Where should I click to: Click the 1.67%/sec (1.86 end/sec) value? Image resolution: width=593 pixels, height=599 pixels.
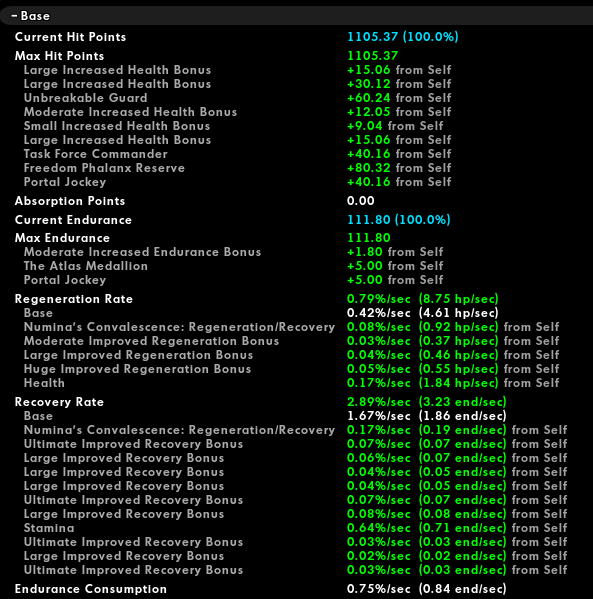(x=426, y=416)
